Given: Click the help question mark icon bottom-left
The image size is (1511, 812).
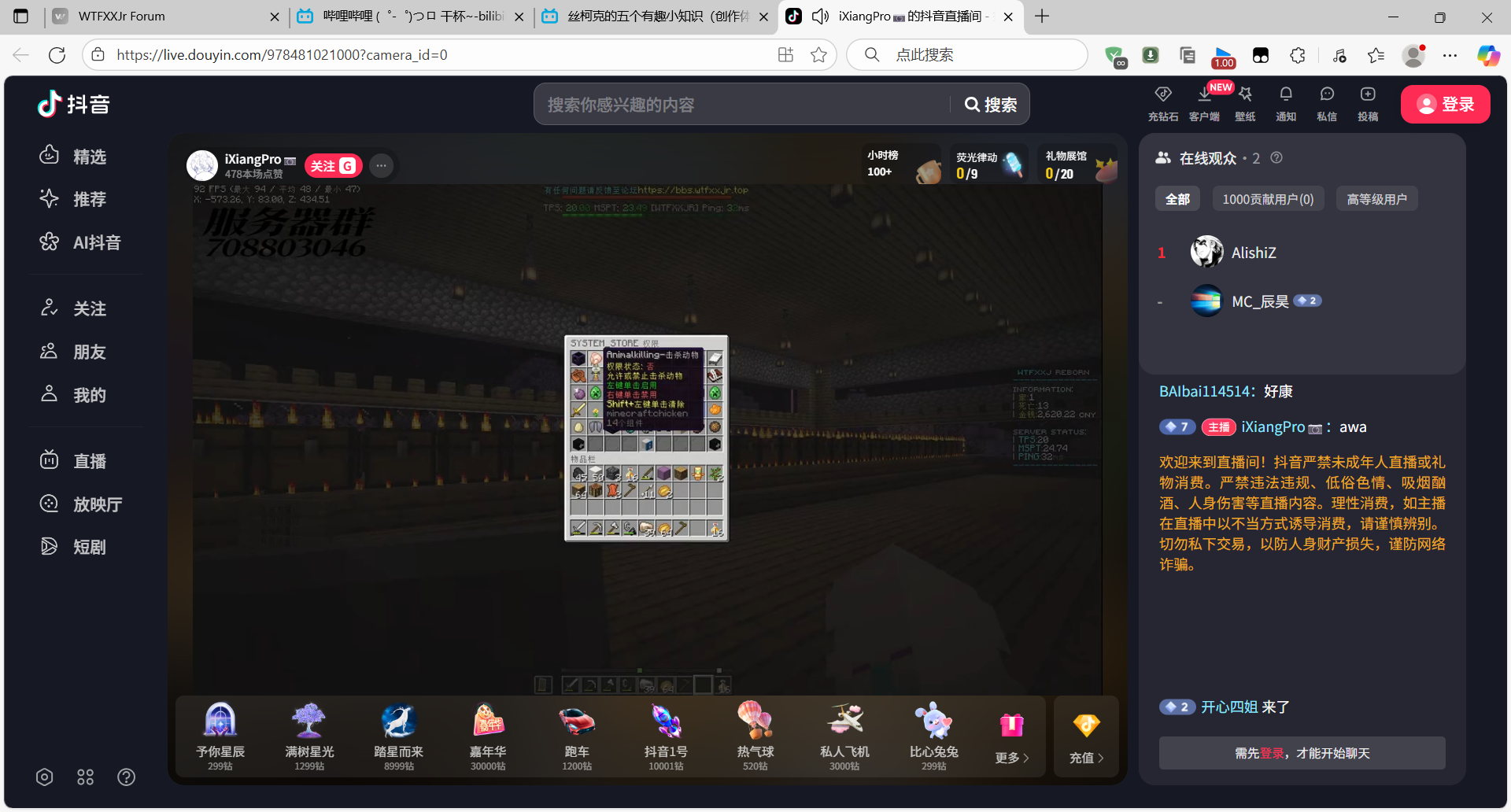Looking at the screenshot, I should click(126, 777).
